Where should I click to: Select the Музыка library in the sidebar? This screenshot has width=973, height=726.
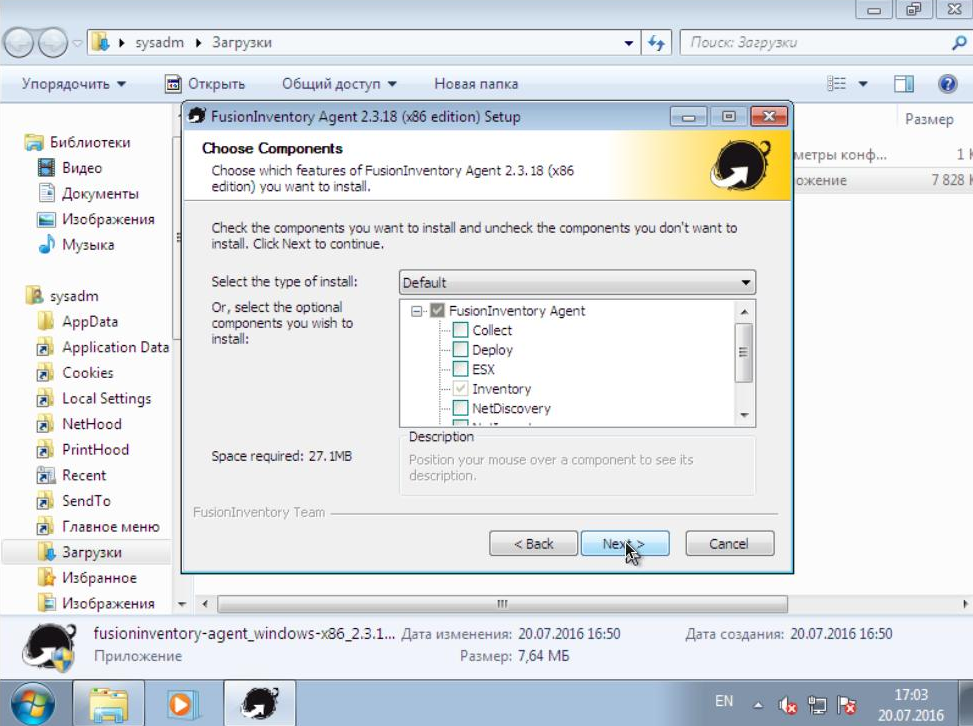(x=76, y=244)
